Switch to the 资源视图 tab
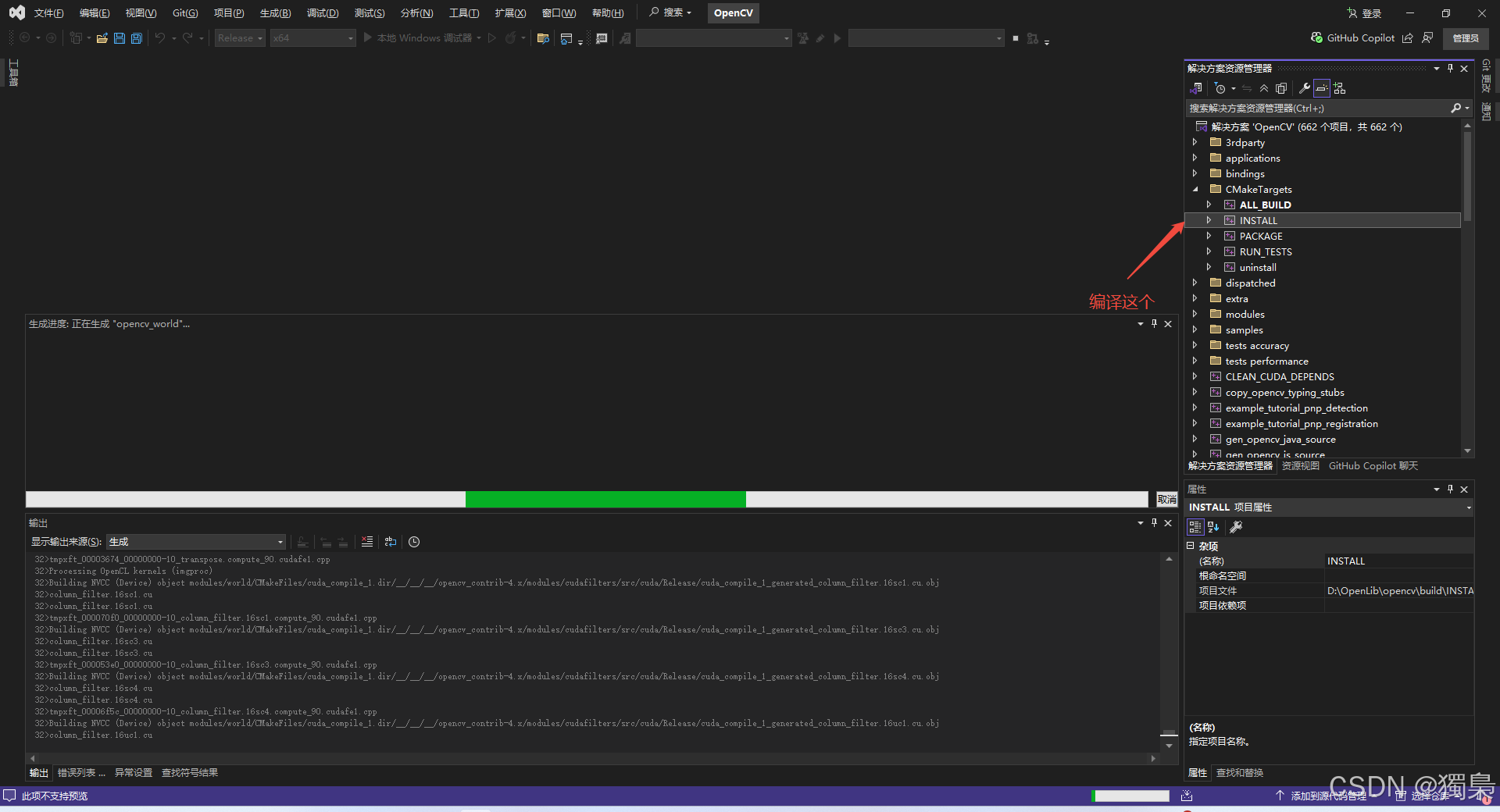Screen dimensions: 1500x812 [1301, 466]
